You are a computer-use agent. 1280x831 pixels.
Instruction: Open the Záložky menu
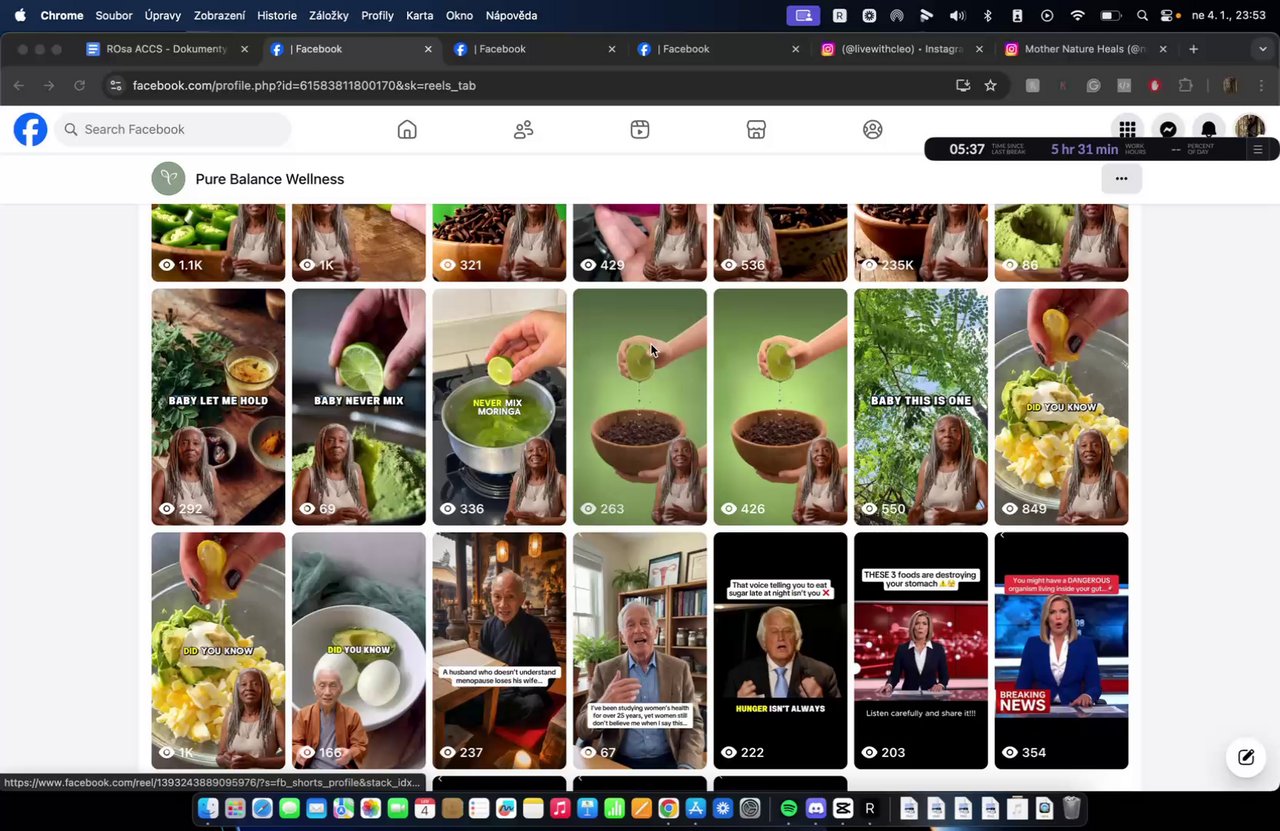coord(329,15)
